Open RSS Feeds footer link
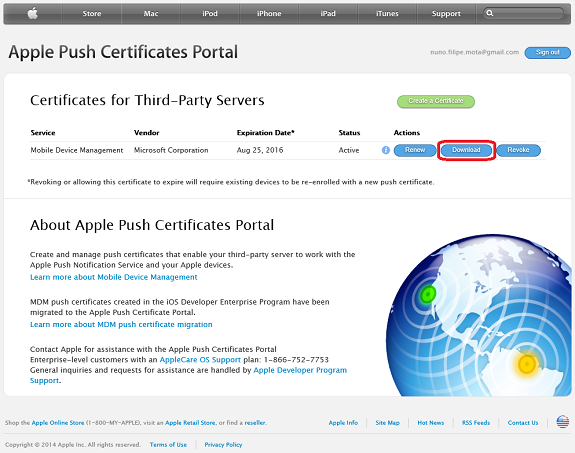This screenshot has height=453, width=575. 476,423
